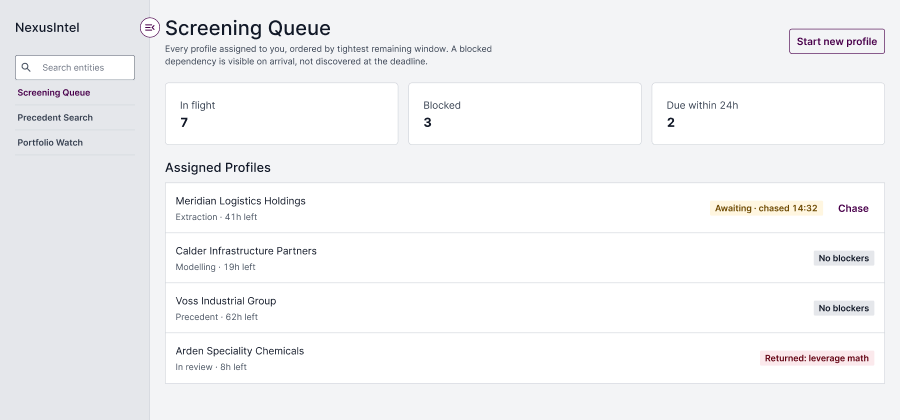Click the search magnifier icon
This screenshot has height=420, width=900.
click(x=26, y=68)
